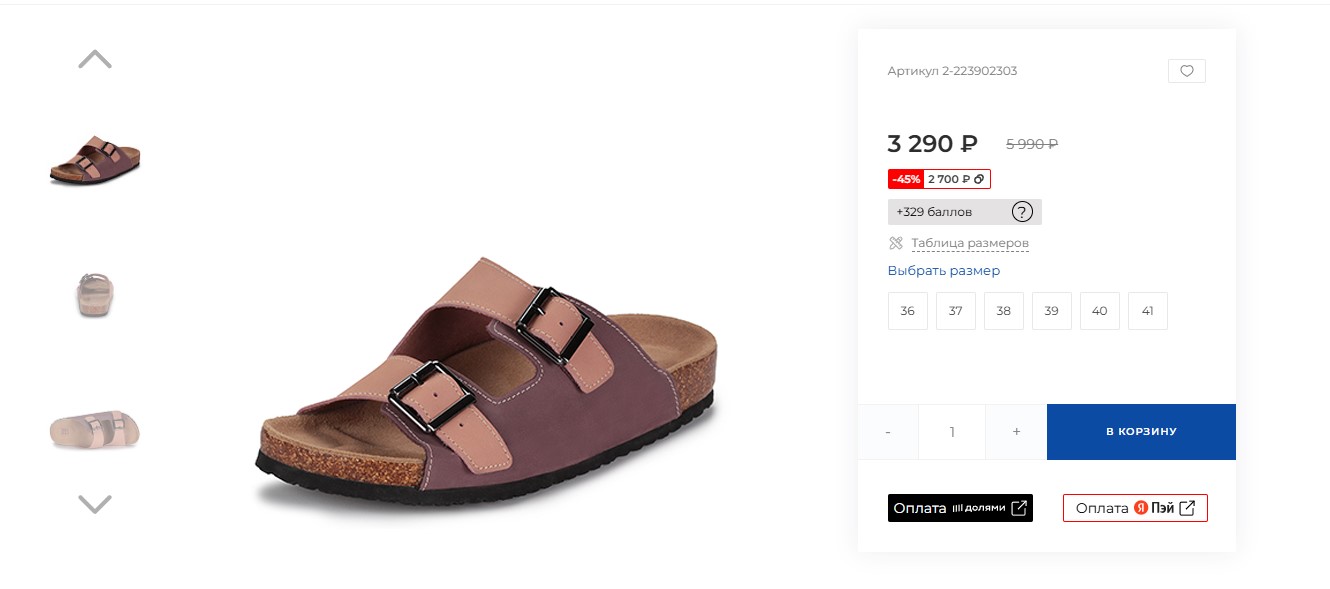Click the question mark next to bonus points
The width and height of the screenshot is (1330, 589).
coord(1021,212)
